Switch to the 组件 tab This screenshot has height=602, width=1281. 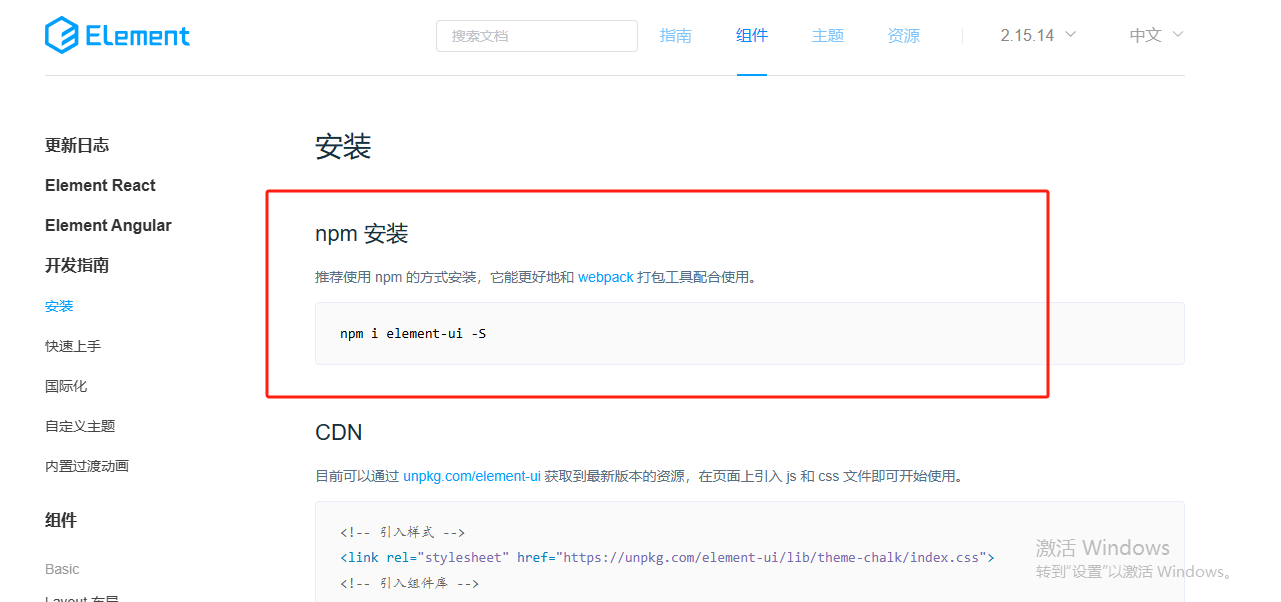tap(752, 35)
